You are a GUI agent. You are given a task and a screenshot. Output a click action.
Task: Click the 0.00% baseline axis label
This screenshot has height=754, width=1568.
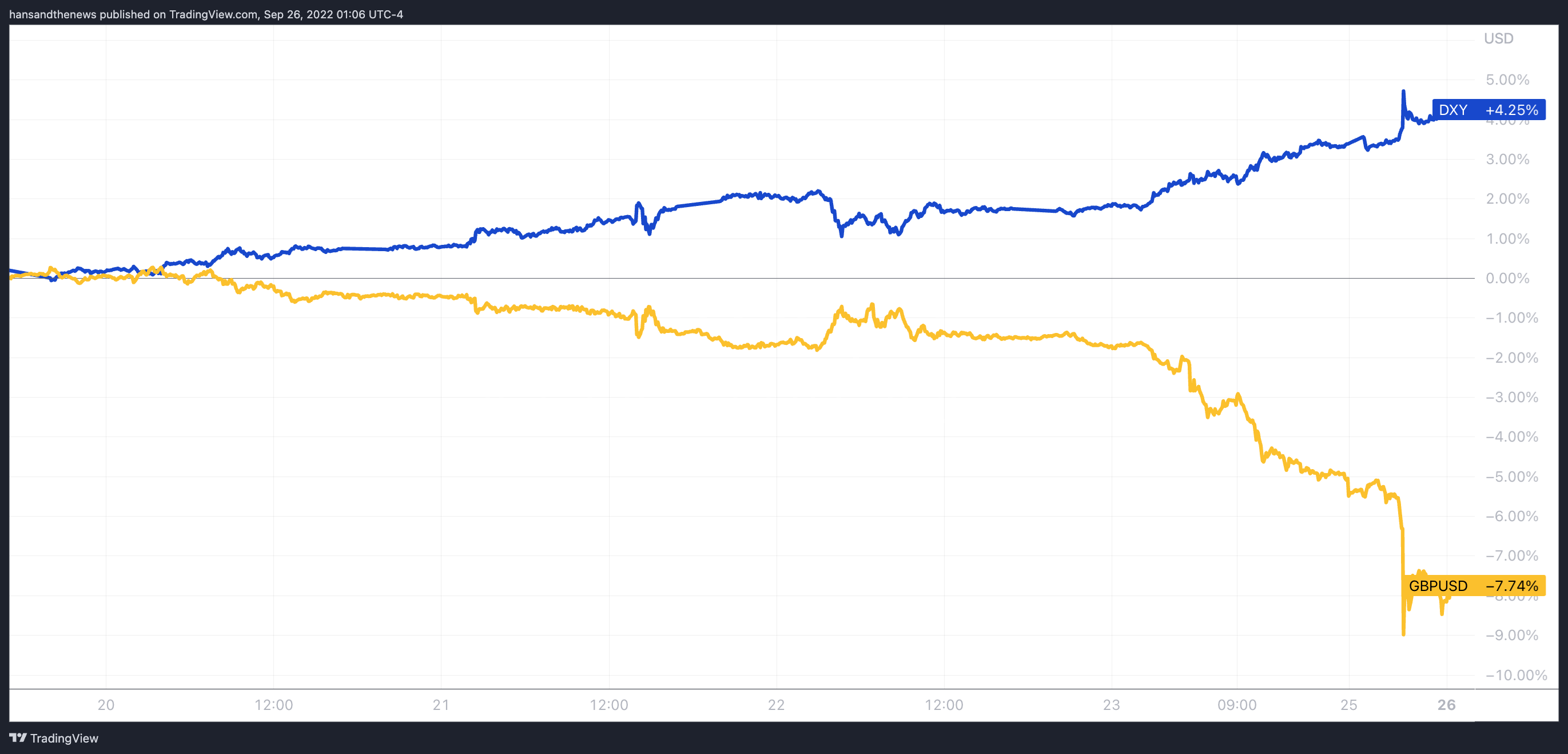pyautogui.click(x=1507, y=279)
